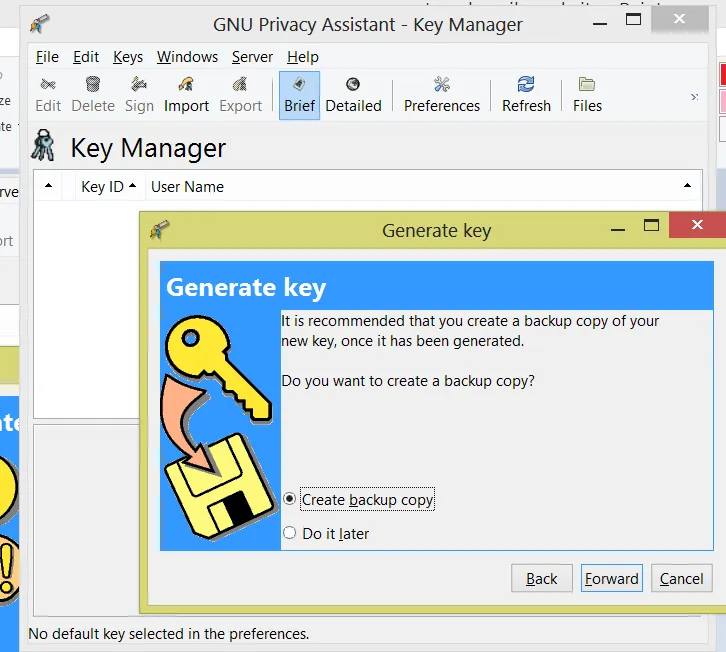The image size is (726, 652).
Task: Sort by Key ID column header
Action: (x=109, y=186)
